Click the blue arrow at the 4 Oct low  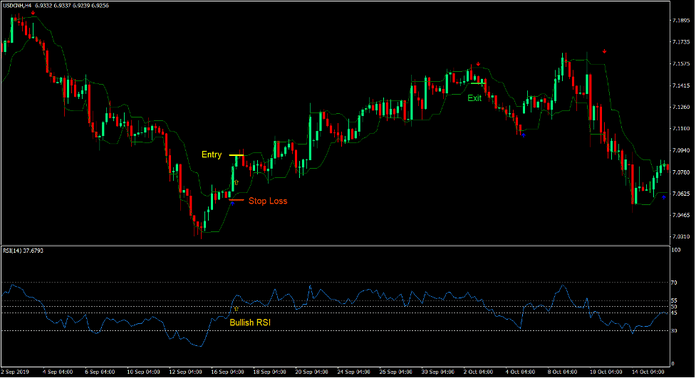pos(523,135)
